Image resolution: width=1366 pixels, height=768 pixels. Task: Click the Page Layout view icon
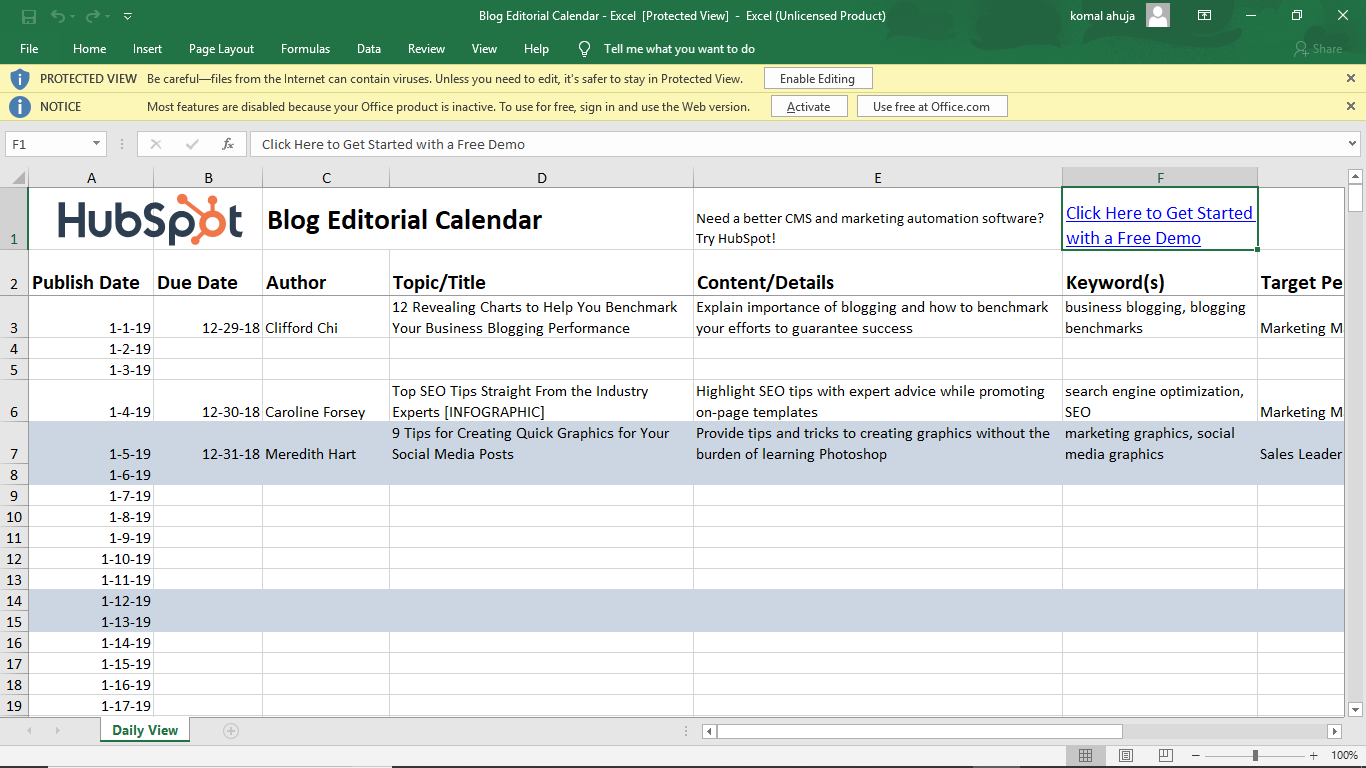1126,755
